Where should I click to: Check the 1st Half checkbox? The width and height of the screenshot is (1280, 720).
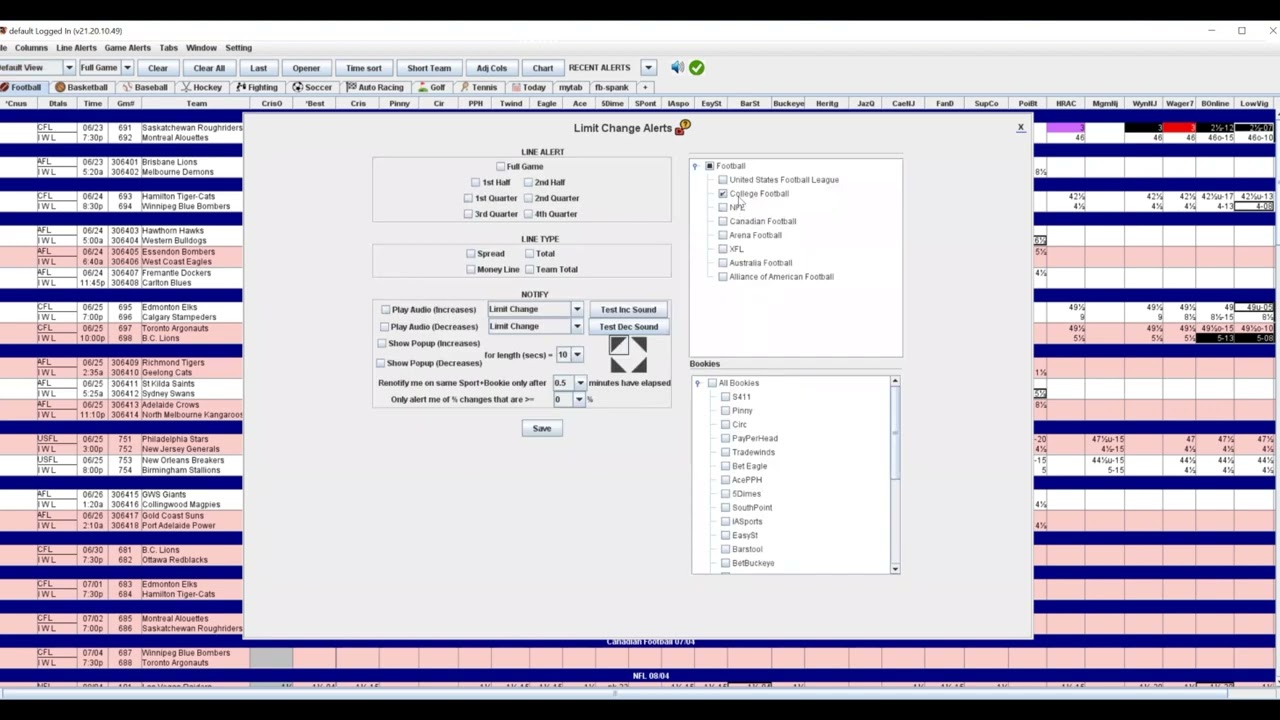(x=476, y=183)
